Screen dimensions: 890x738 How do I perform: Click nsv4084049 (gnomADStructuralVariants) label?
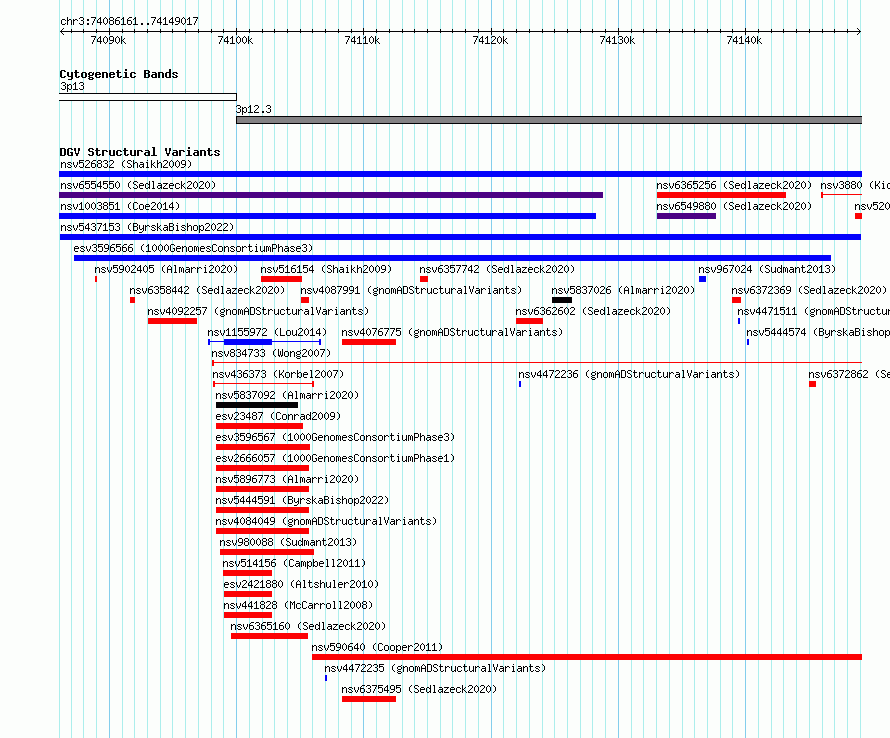(x=326, y=521)
